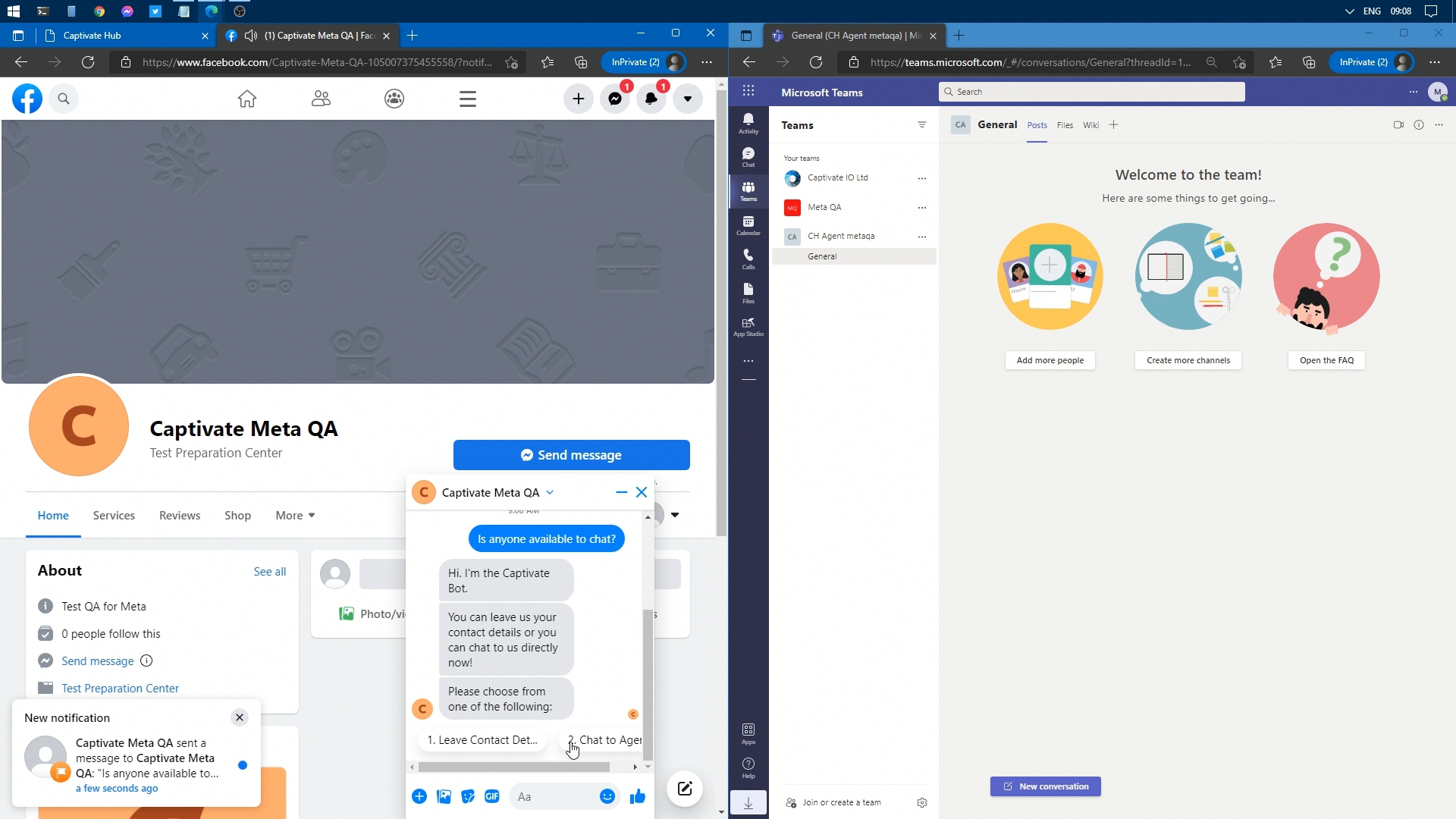Viewport: 1456px width, 819px height.
Task: Open Facebook Messenger icon in top bar
Action: [615, 99]
